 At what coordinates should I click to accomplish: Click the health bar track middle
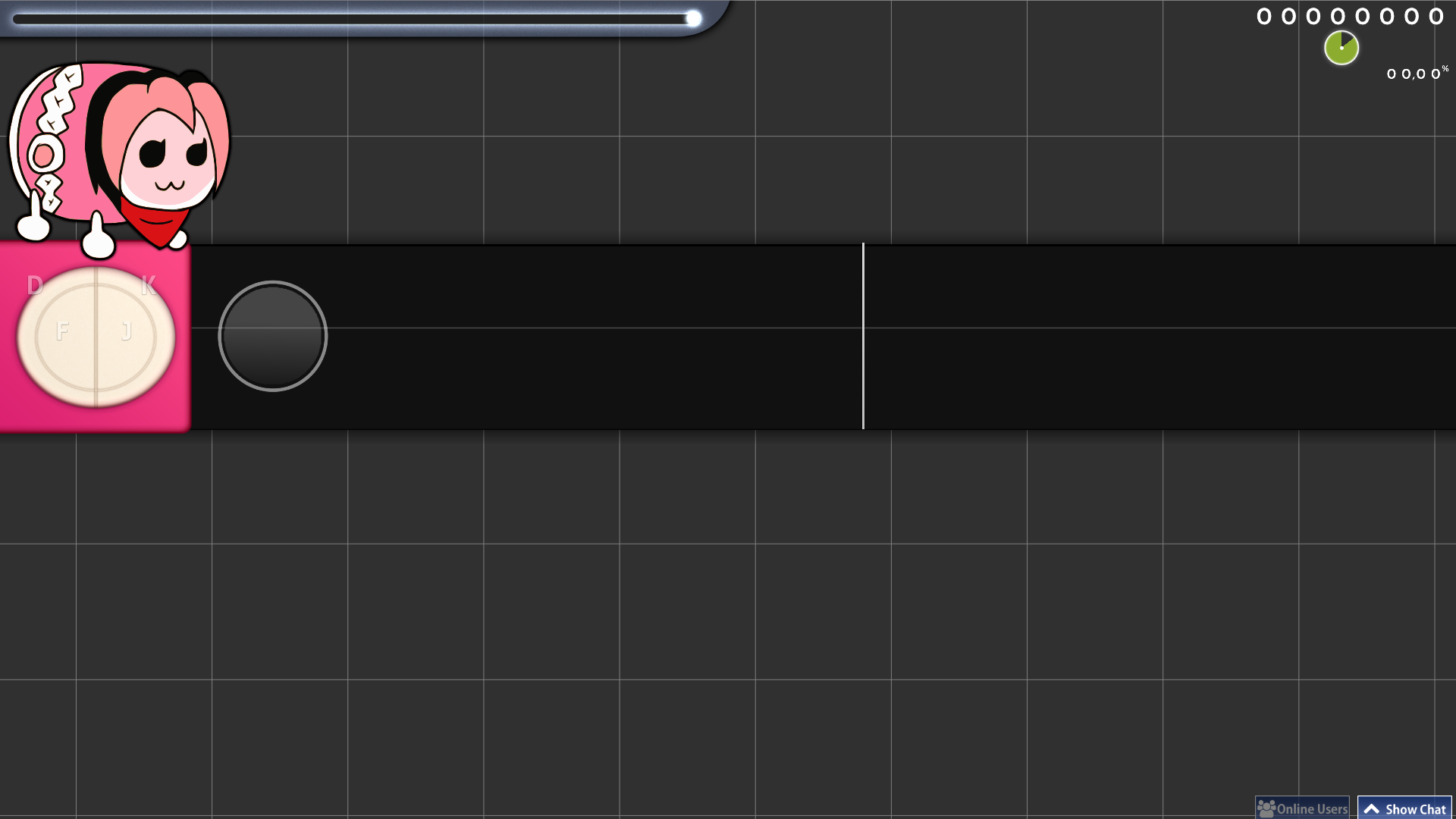tap(353, 19)
